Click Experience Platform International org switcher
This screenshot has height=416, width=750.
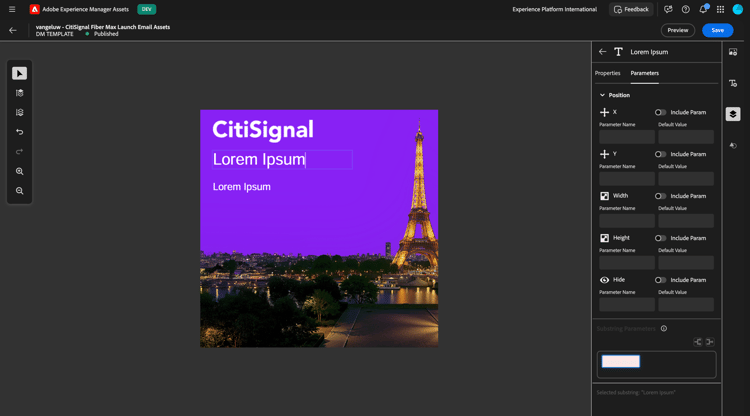tap(554, 9)
